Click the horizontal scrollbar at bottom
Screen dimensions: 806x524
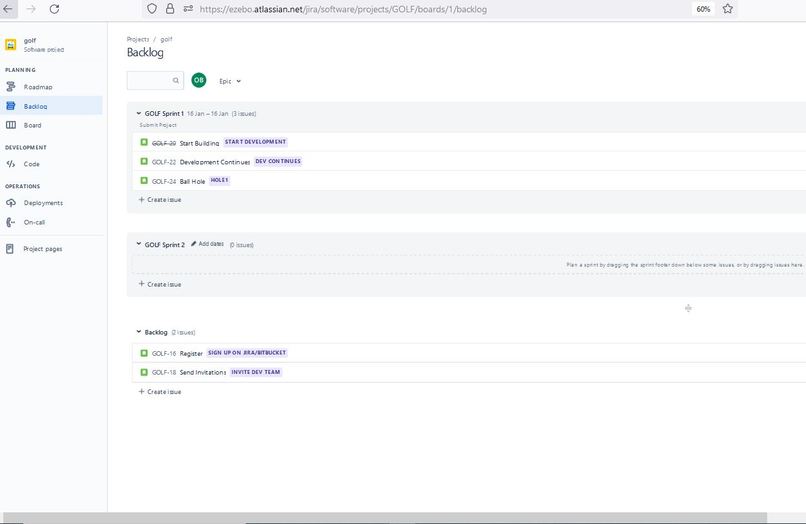click(385, 517)
